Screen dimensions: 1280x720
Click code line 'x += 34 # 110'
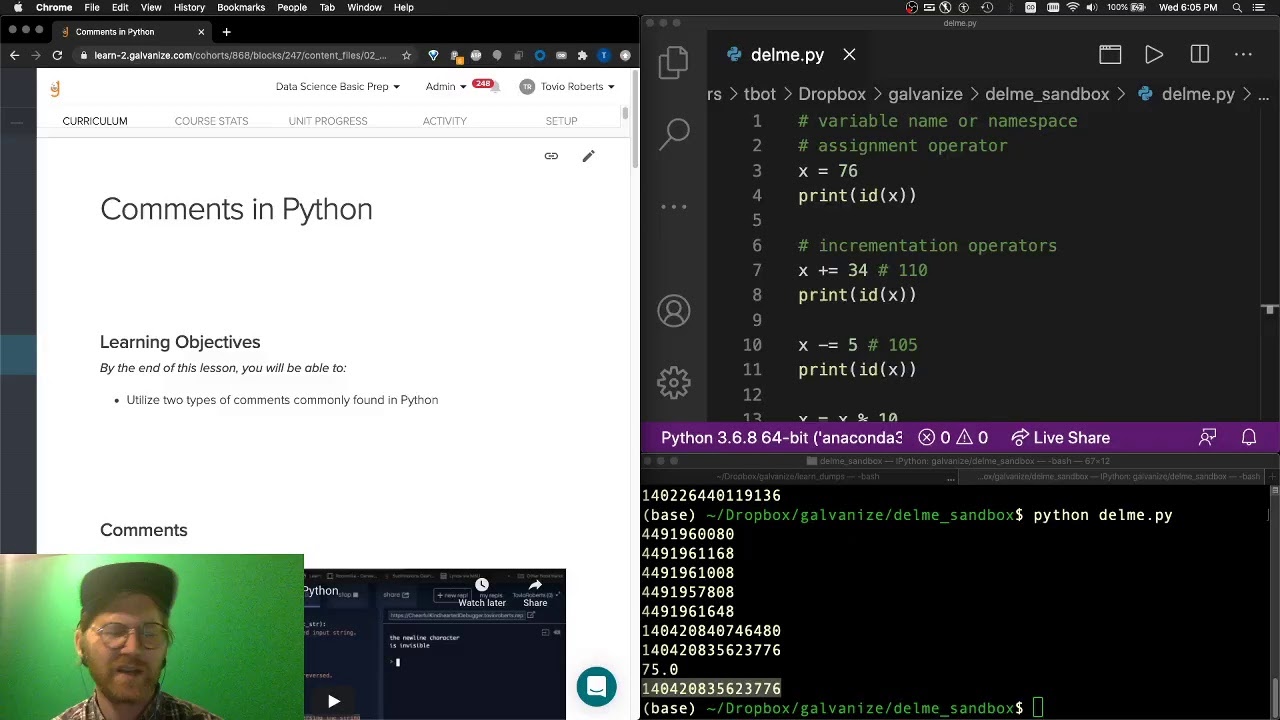pyautogui.click(x=862, y=270)
